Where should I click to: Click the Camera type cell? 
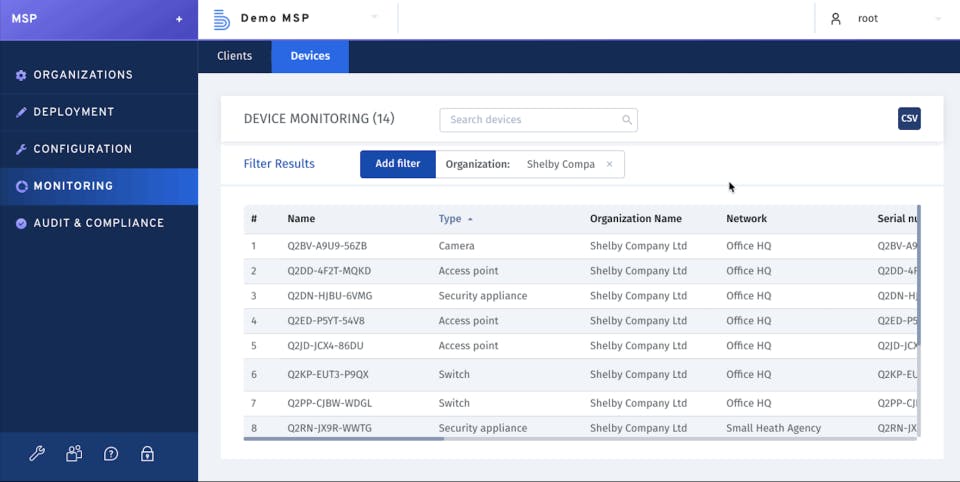click(x=456, y=246)
